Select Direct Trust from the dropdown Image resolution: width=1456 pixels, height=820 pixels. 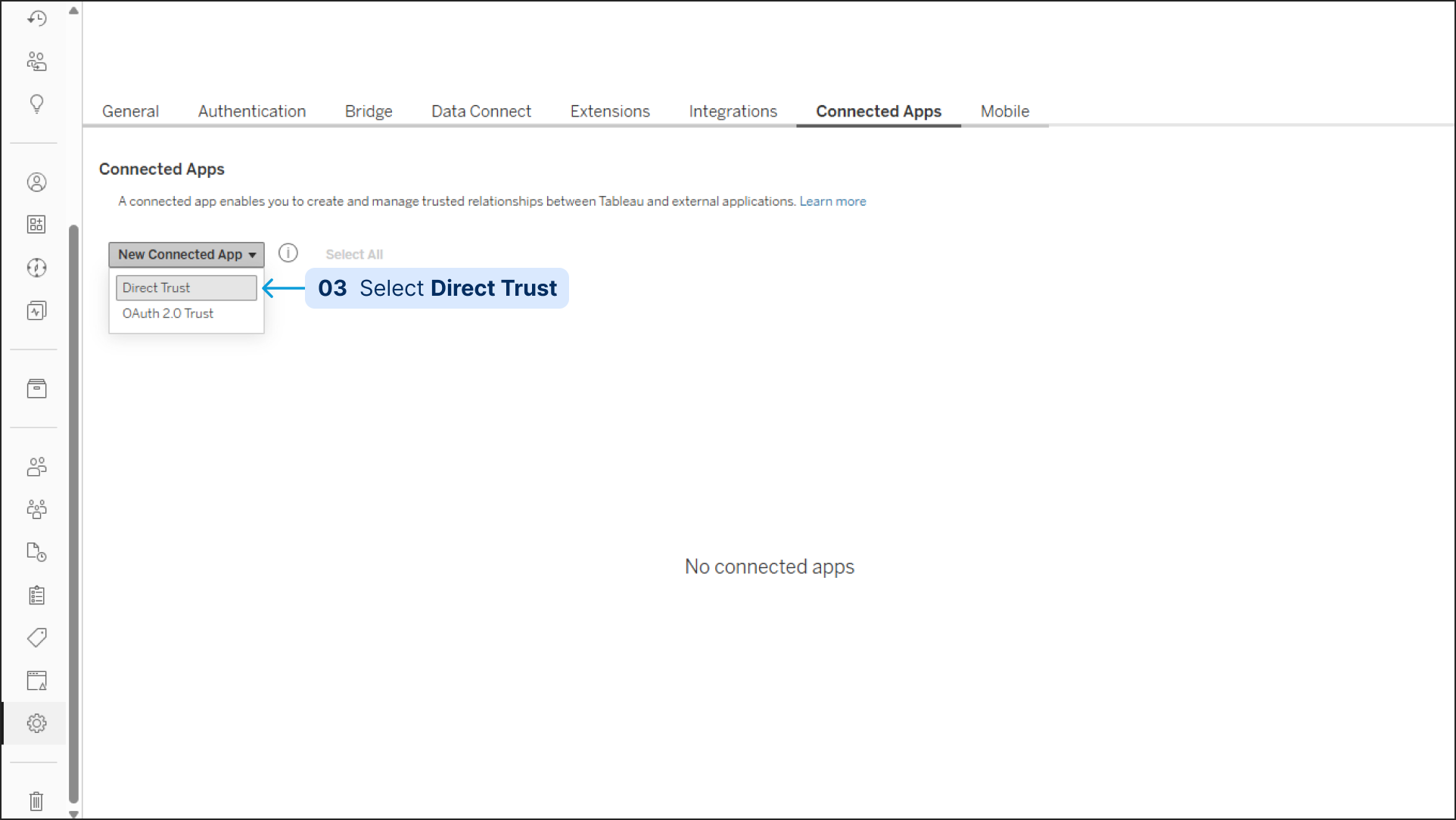(x=186, y=287)
